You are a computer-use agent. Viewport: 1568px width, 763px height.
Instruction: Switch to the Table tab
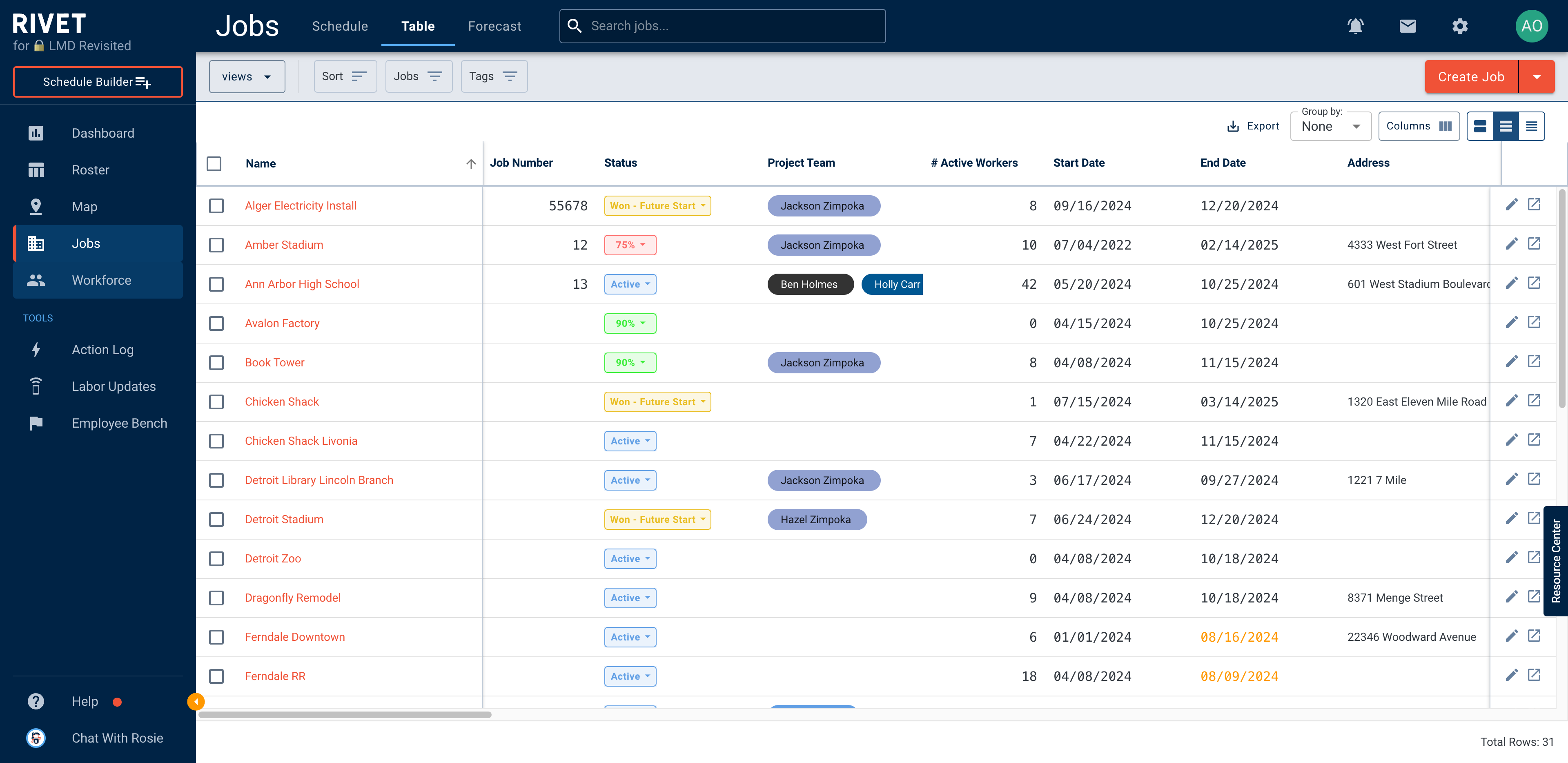tap(418, 26)
